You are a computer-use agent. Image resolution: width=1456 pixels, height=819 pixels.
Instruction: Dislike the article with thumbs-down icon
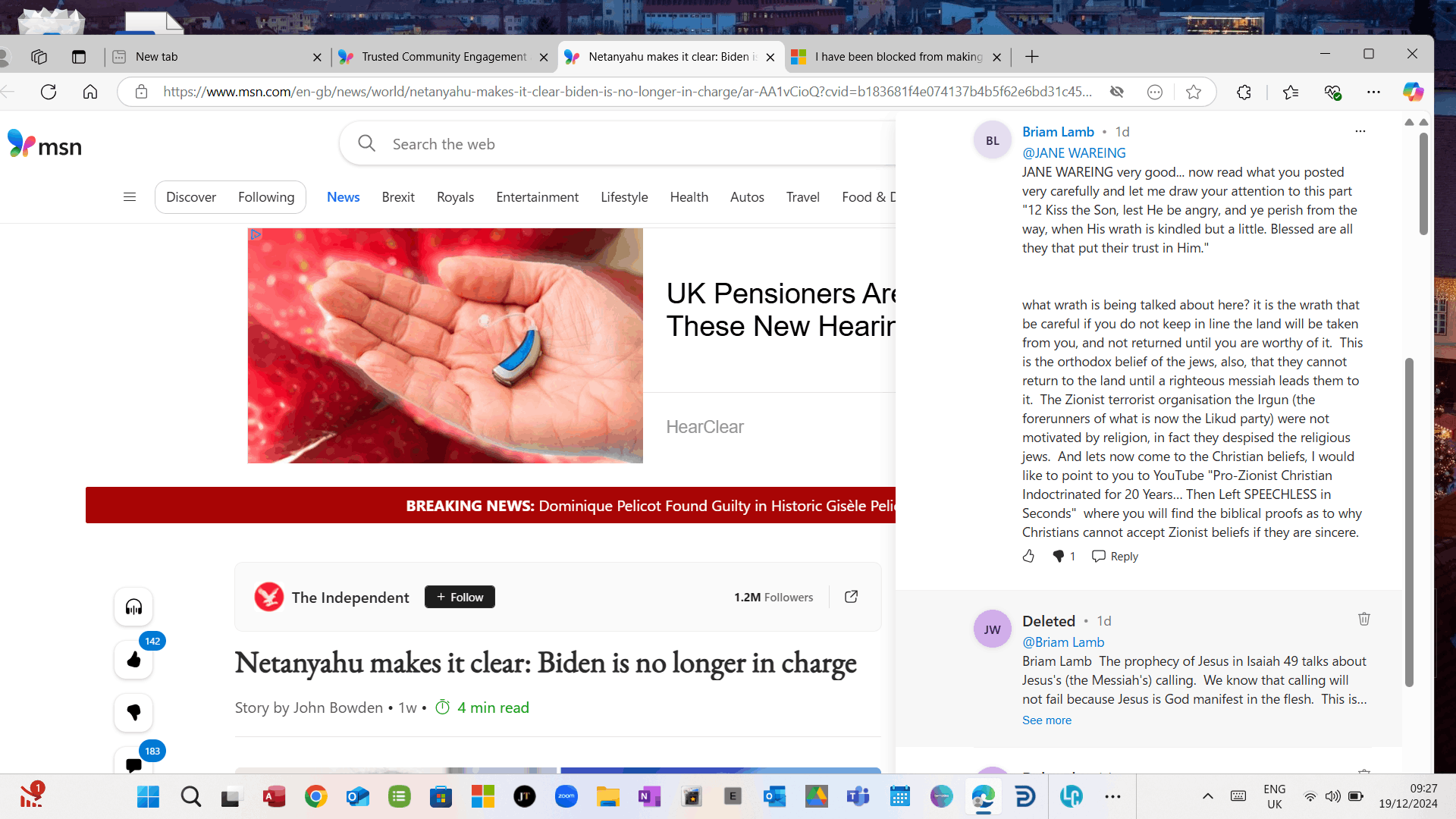point(133,713)
